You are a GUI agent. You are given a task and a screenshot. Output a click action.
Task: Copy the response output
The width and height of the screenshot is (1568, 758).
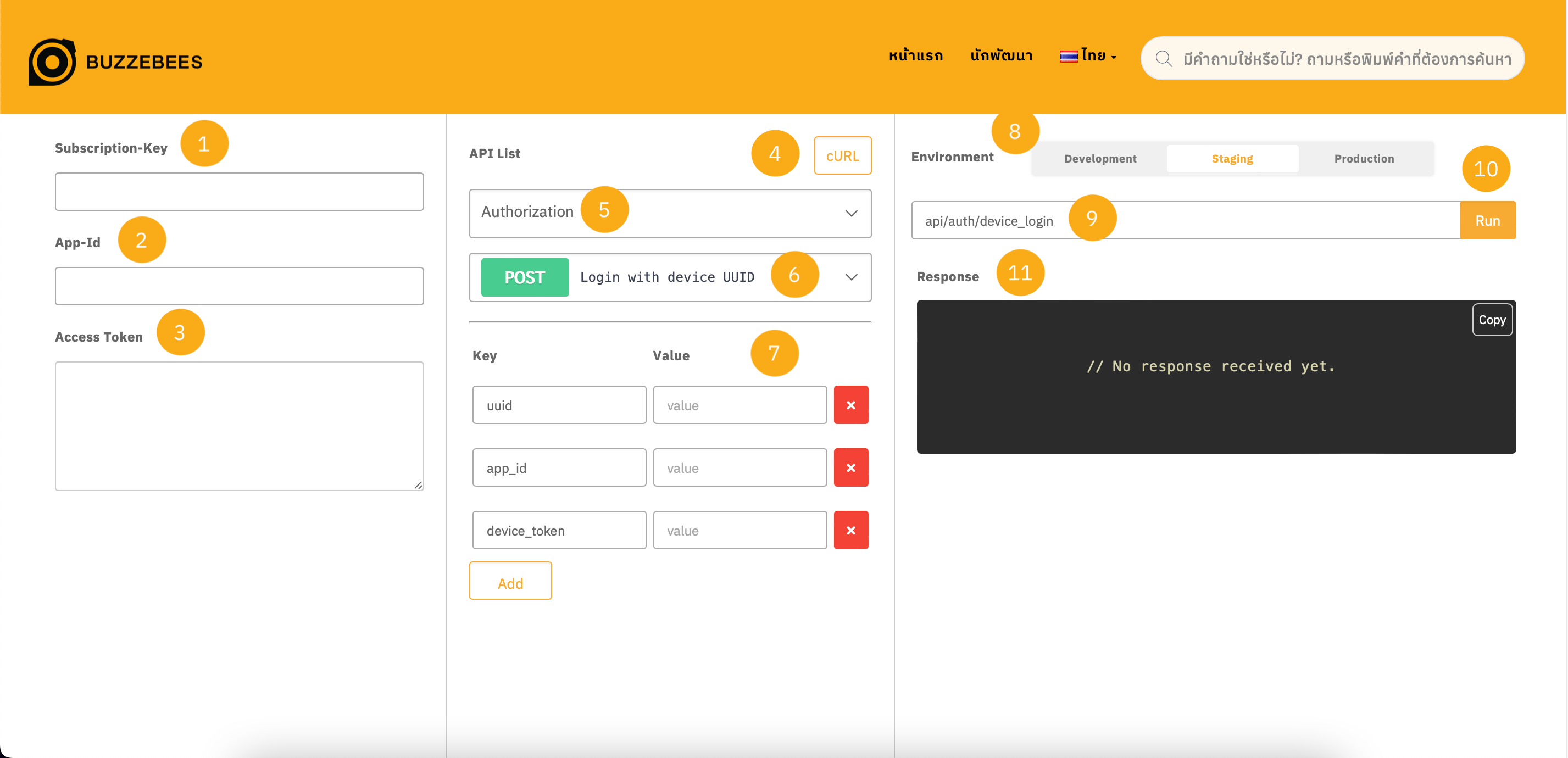pyautogui.click(x=1492, y=319)
